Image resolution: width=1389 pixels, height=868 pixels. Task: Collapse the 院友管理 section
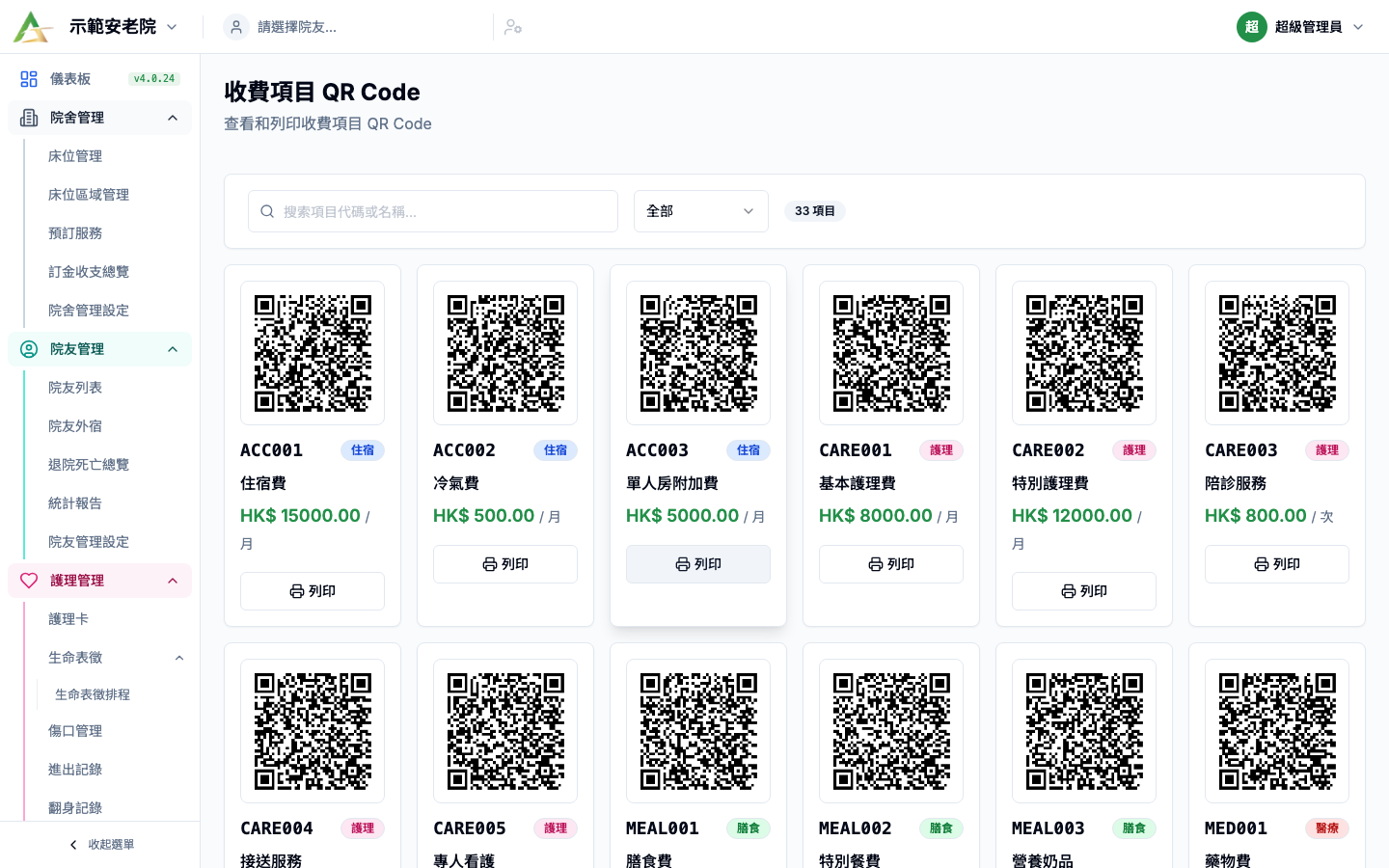point(100,349)
